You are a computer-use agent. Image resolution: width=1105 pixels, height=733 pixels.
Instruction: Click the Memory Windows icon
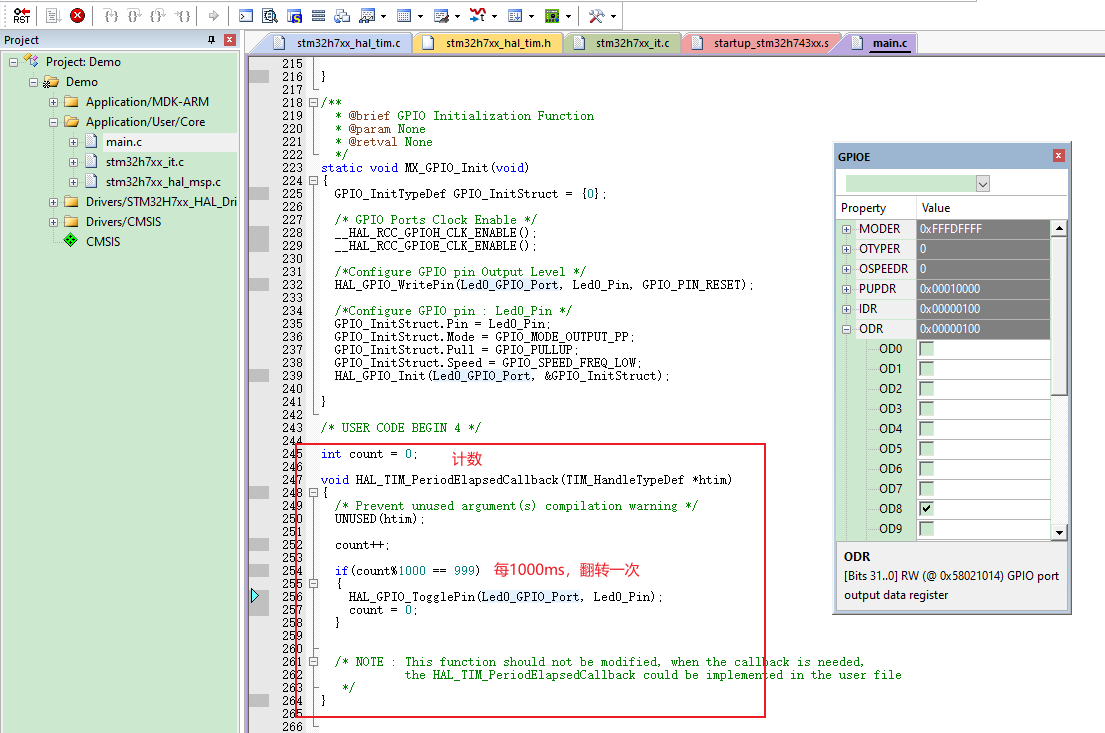click(x=404, y=16)
